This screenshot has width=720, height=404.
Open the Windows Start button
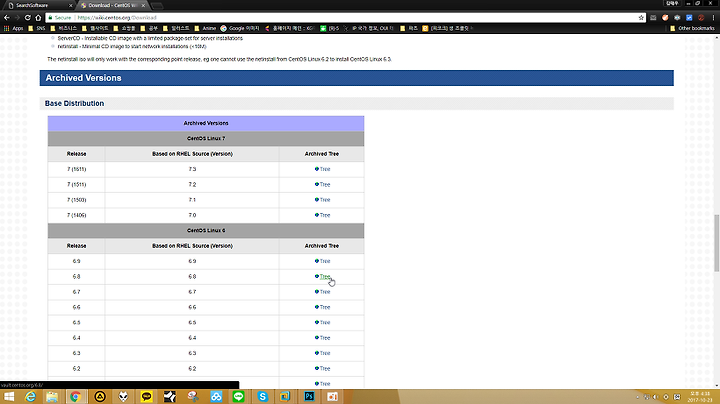(9, 397)
